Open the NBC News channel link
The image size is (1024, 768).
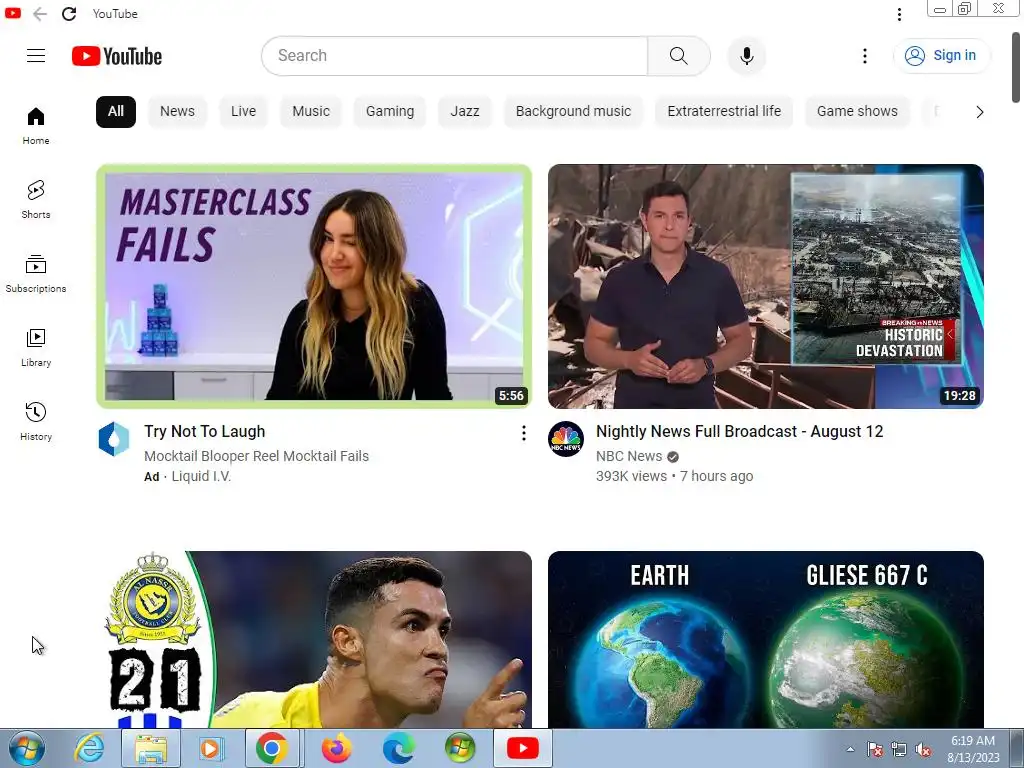point(629,456)
